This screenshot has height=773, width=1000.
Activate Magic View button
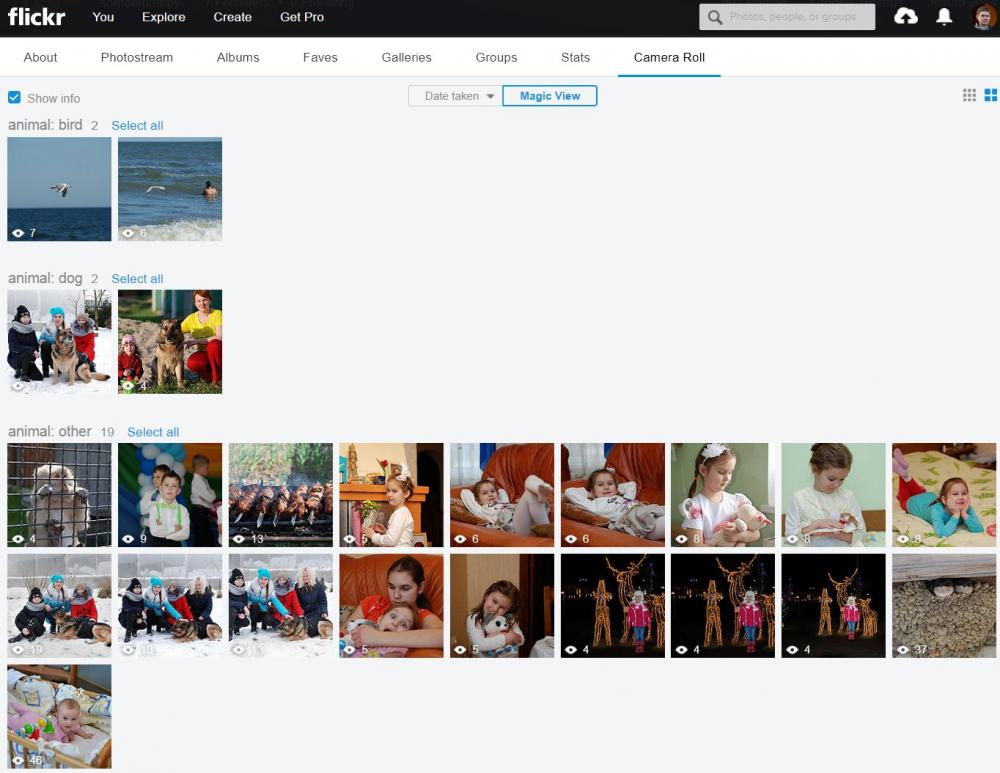click(x=550, y=96)
